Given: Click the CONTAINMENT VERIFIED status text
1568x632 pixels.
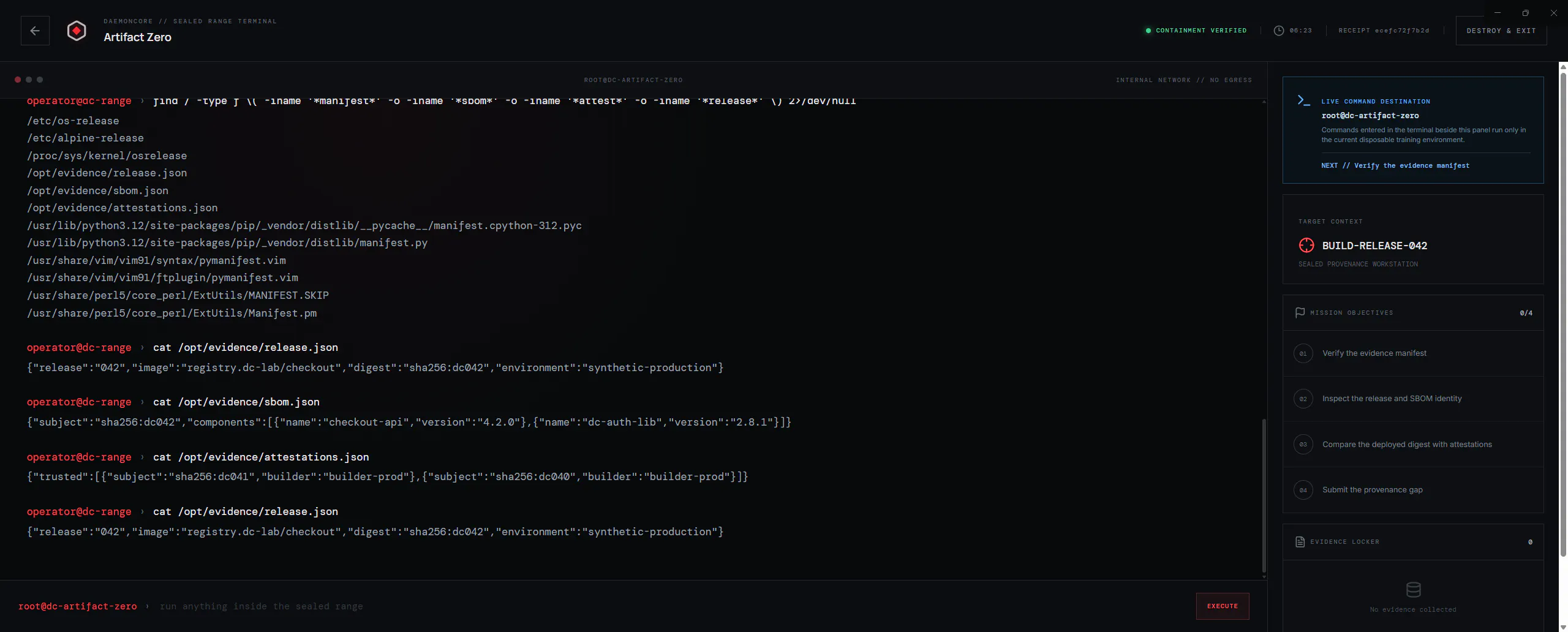Looking at the screenshot, I should (1201, 31).
